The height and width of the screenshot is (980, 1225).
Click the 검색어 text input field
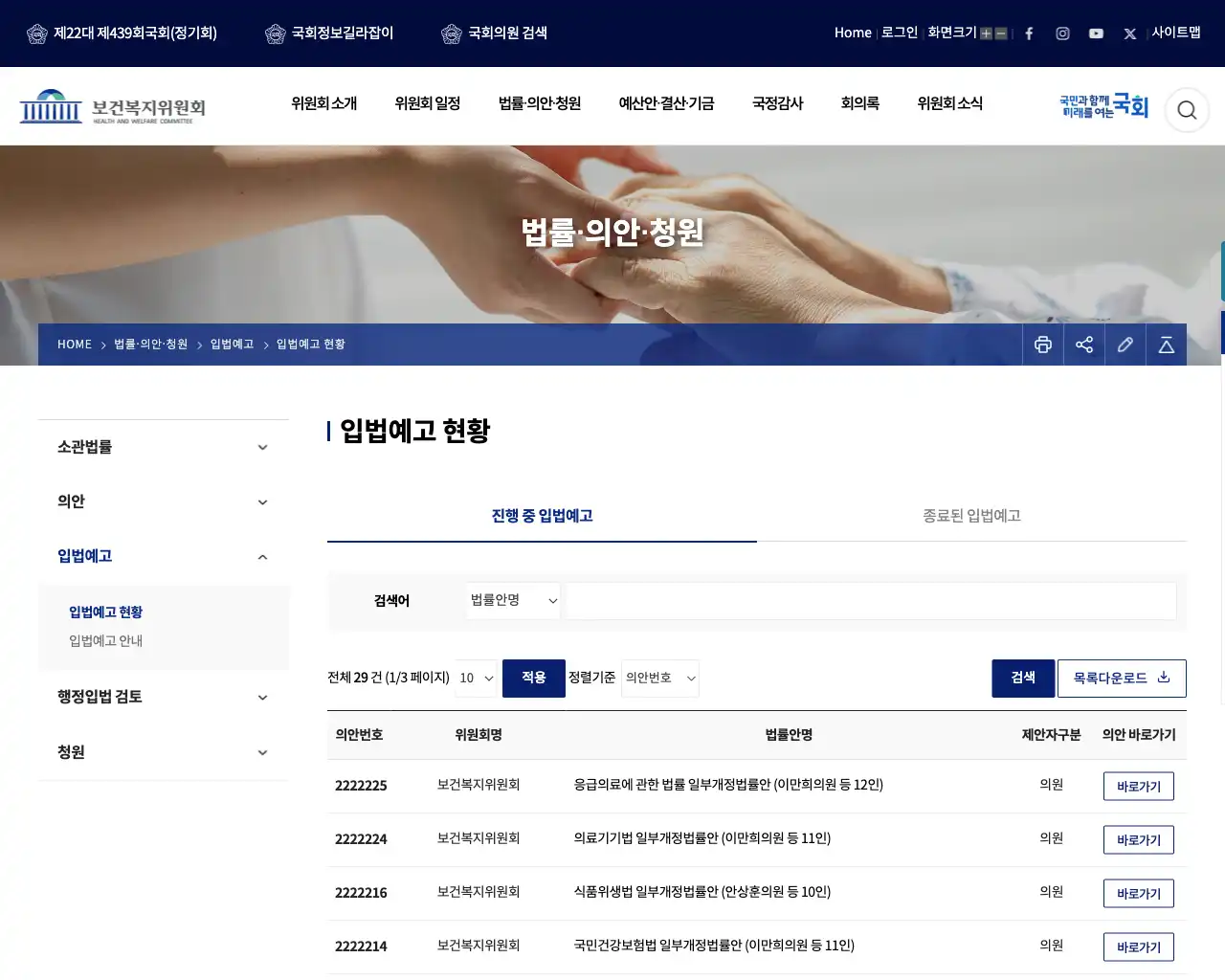pyautogui.click(x=871, y=601)
